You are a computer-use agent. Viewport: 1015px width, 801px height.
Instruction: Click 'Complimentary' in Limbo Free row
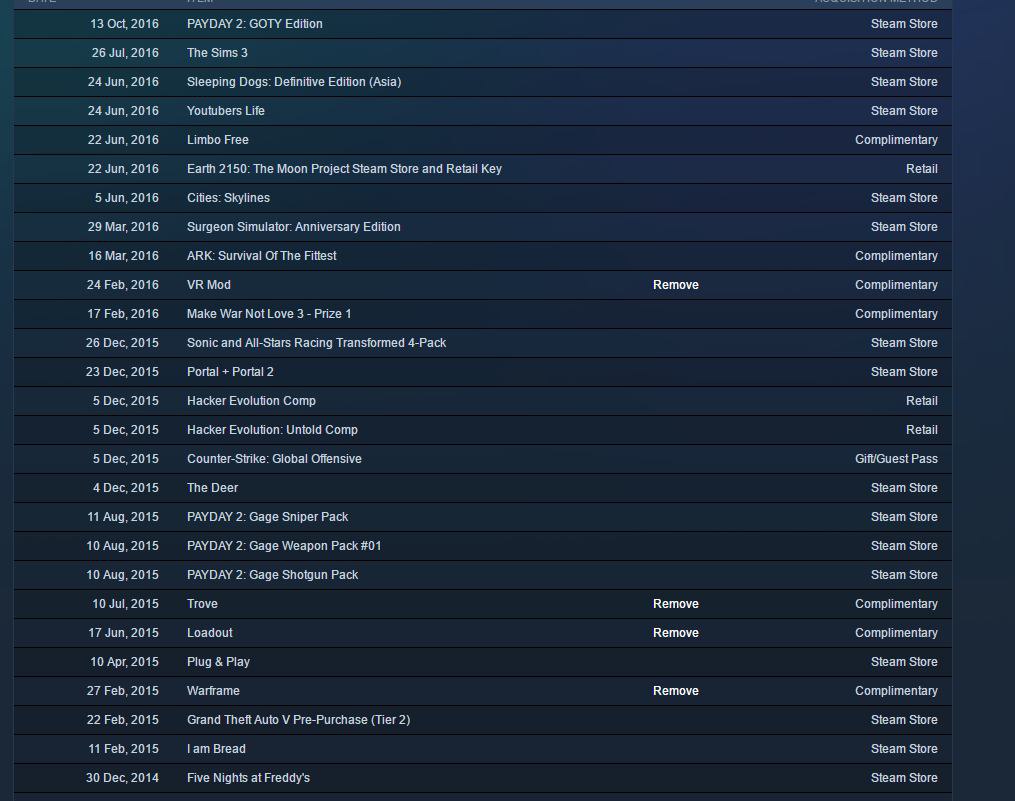click(896, 140)
